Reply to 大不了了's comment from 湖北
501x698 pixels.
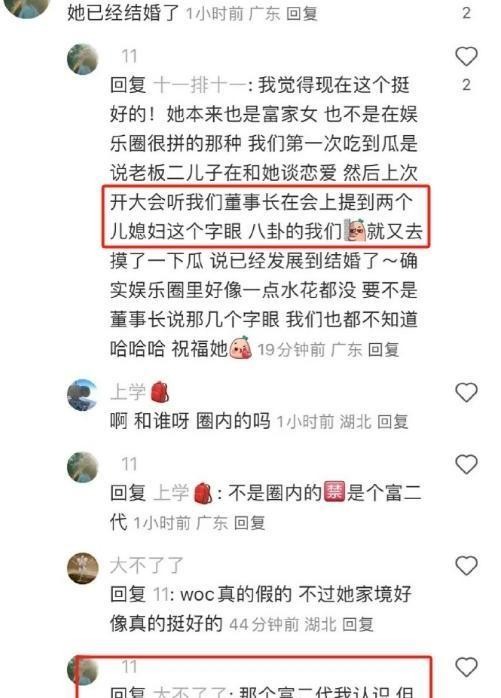(x=358, y=625)
